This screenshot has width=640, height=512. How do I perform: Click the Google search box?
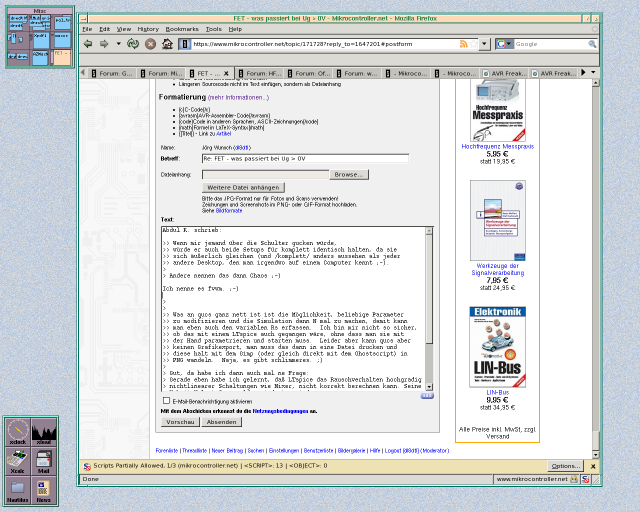coord(550,44)
